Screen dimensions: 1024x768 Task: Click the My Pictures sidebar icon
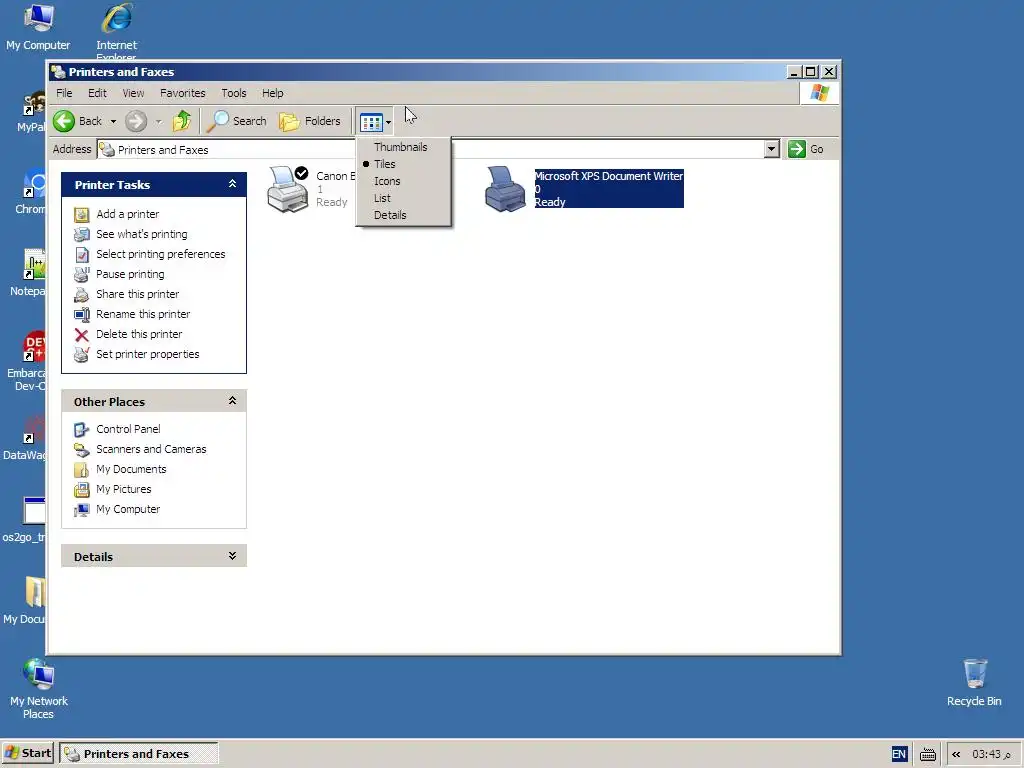point(82,489)
